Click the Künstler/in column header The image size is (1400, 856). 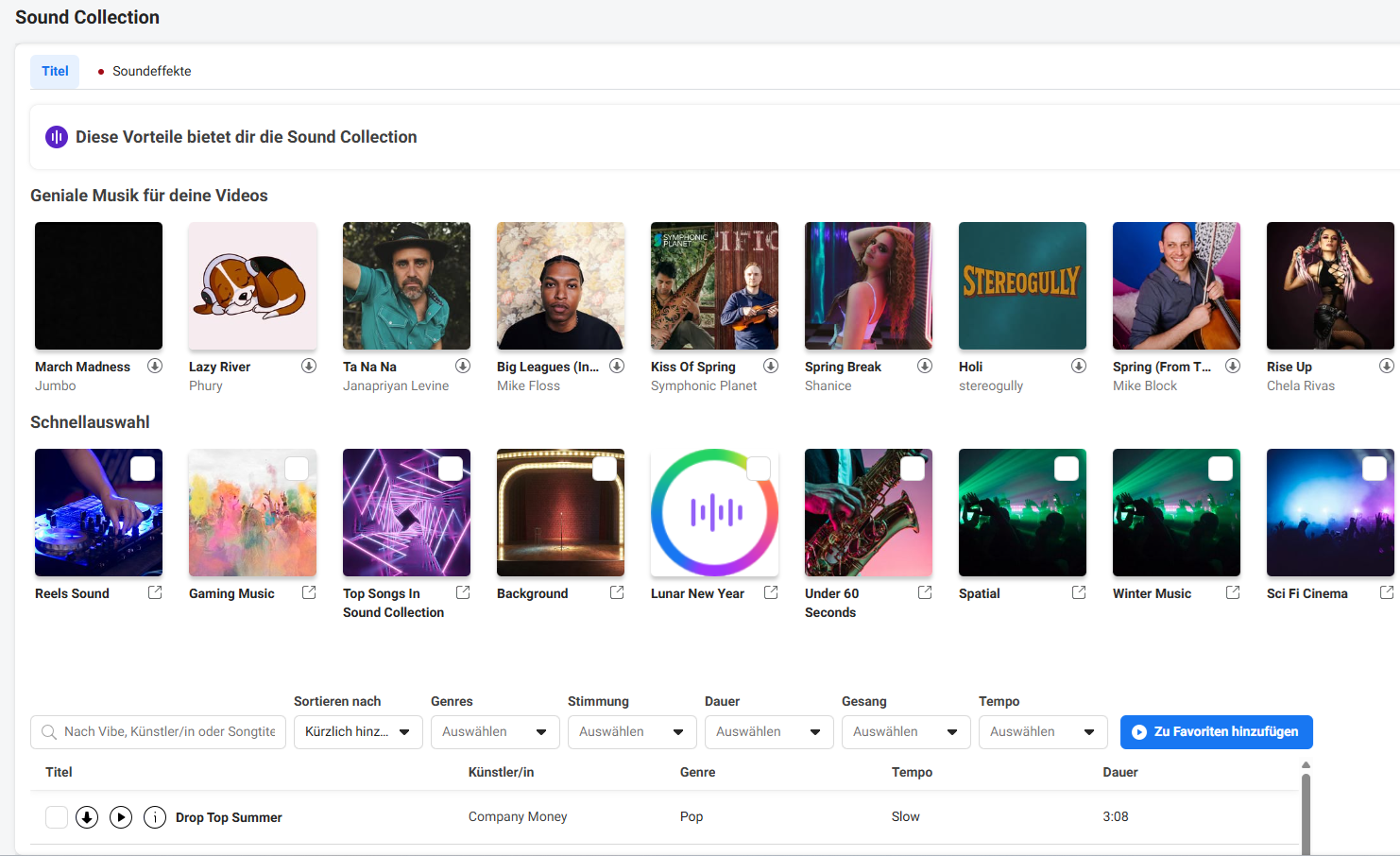point(501,773)
